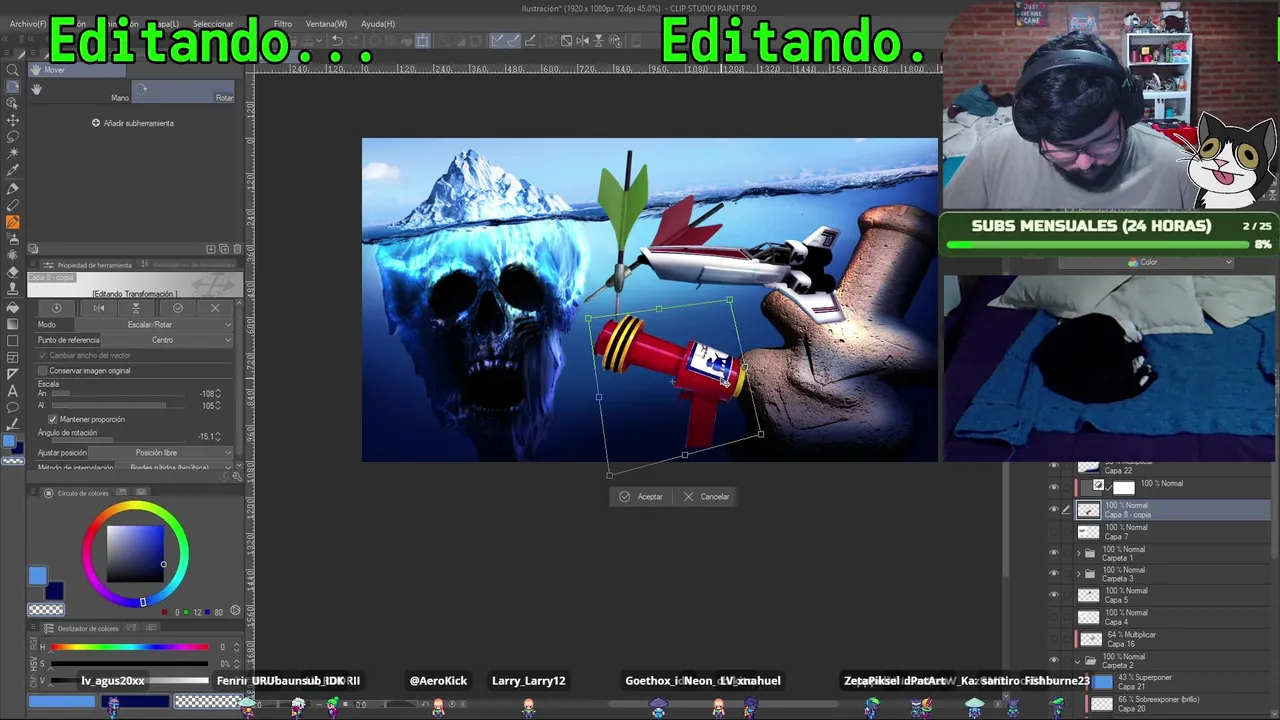Click the Deslizador de colores tab
The width and height of the screenshot is (1280, 720).
82,629
